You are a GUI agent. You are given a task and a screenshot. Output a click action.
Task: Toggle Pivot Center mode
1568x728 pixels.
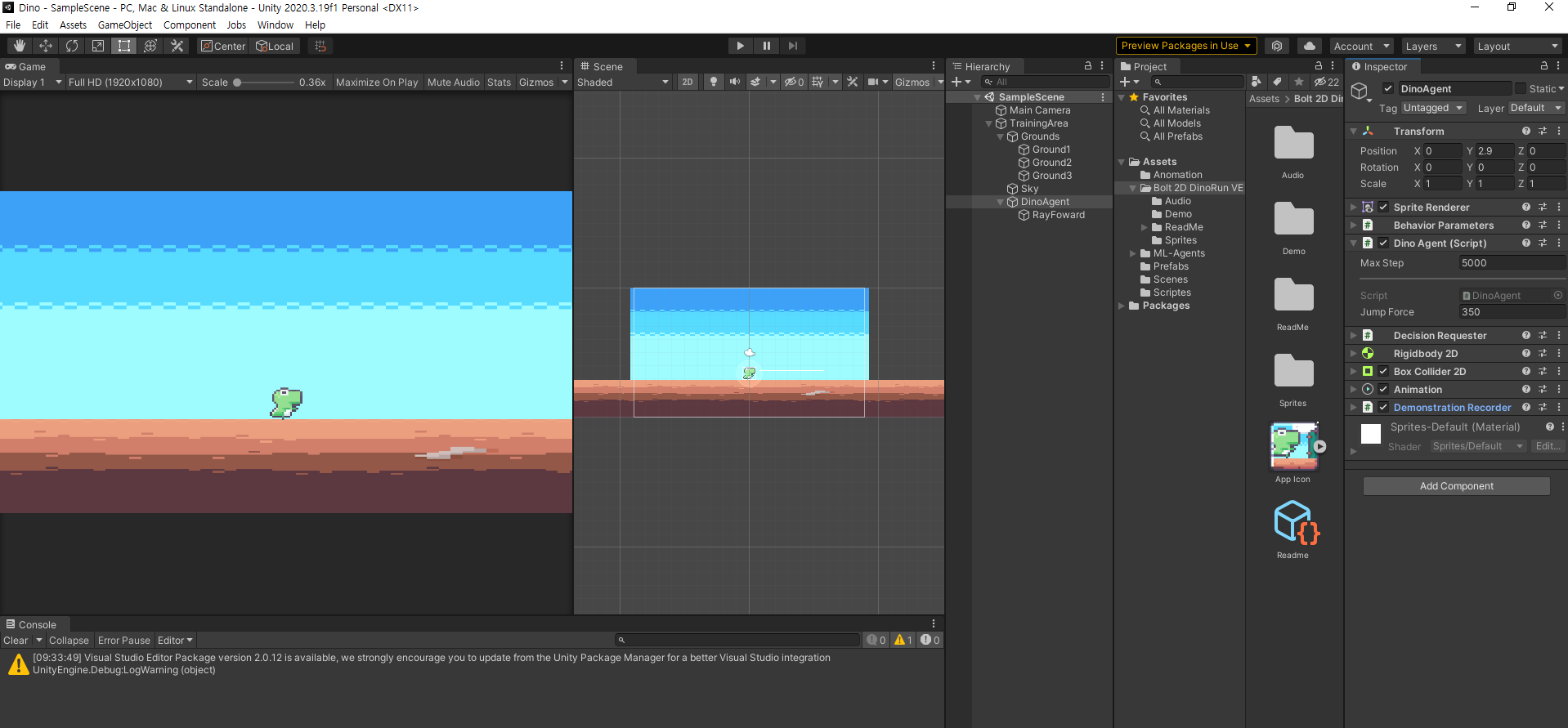[x=223, y=47]
